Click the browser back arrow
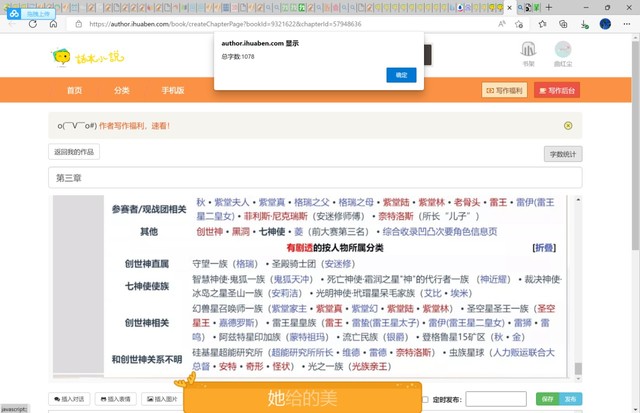This screenshot has width=640, height=413. [11, 23]
